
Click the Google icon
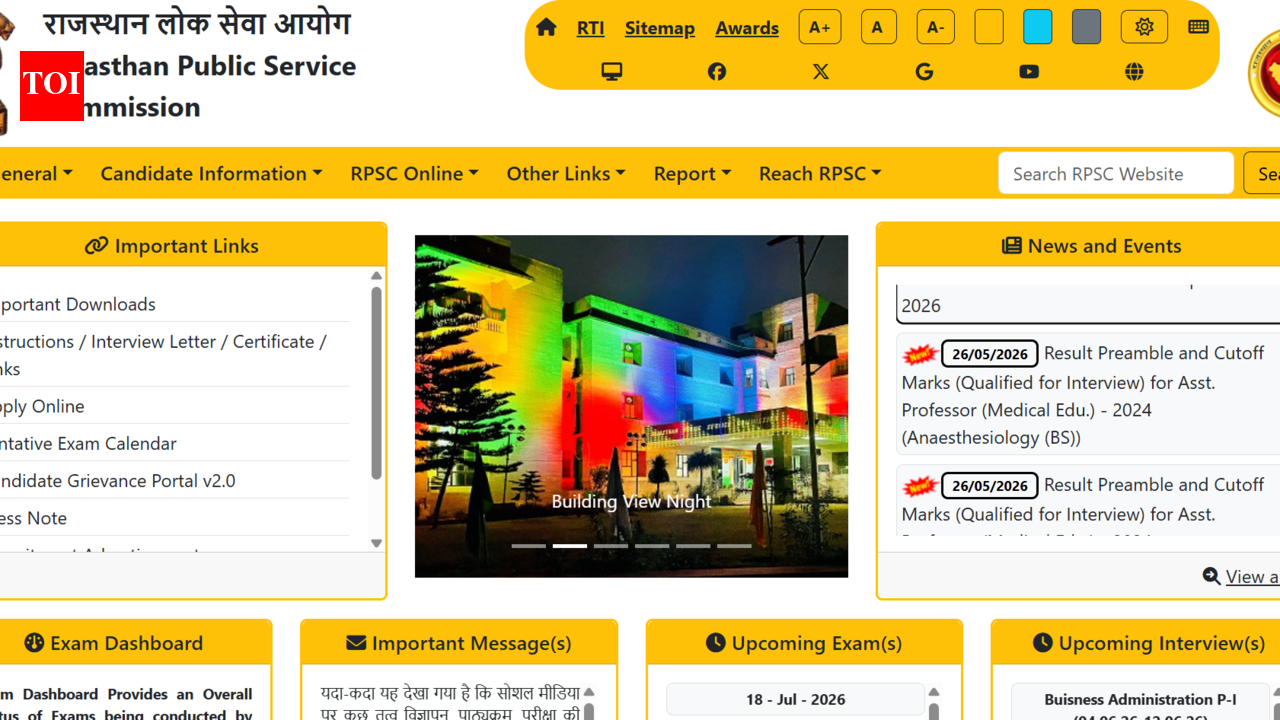click(924, 72)
